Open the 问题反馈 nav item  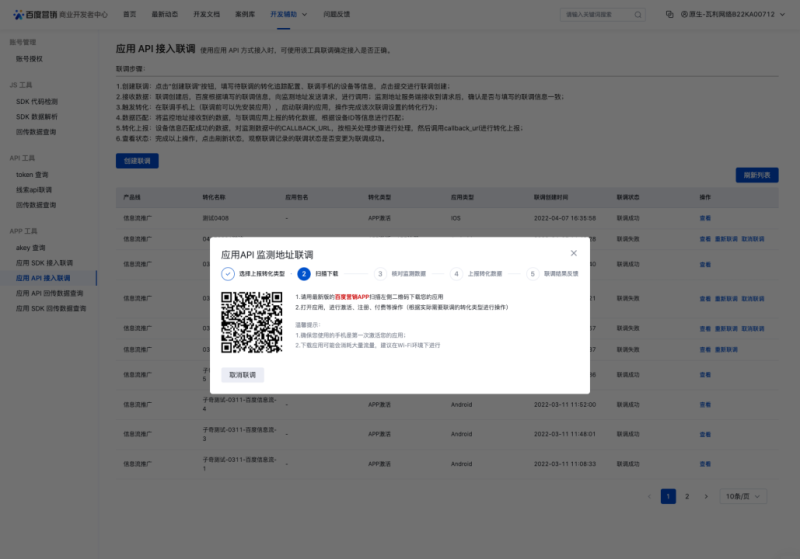336,14
